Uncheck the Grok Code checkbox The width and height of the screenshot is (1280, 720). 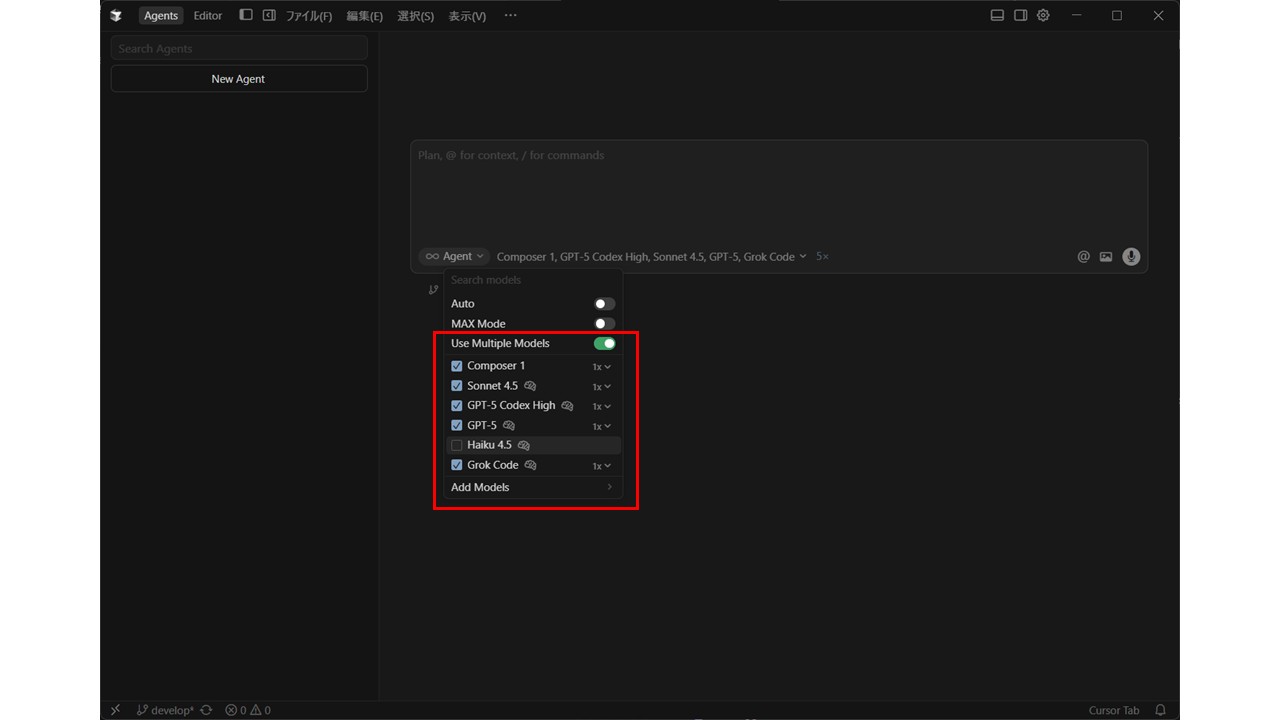(457, 465)
